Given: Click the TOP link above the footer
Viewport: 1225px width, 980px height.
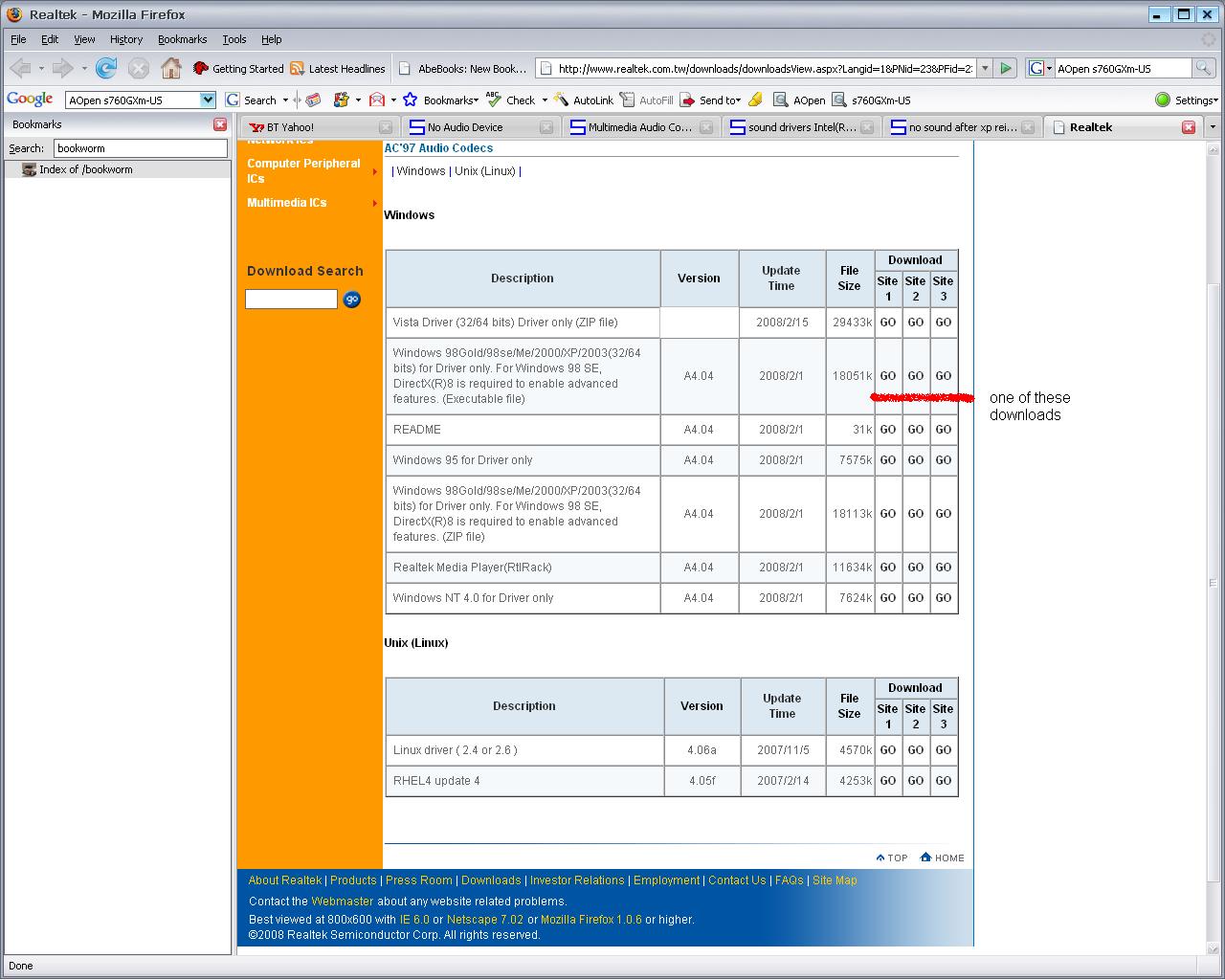Looking at the screenshot, I should point(892,857).
